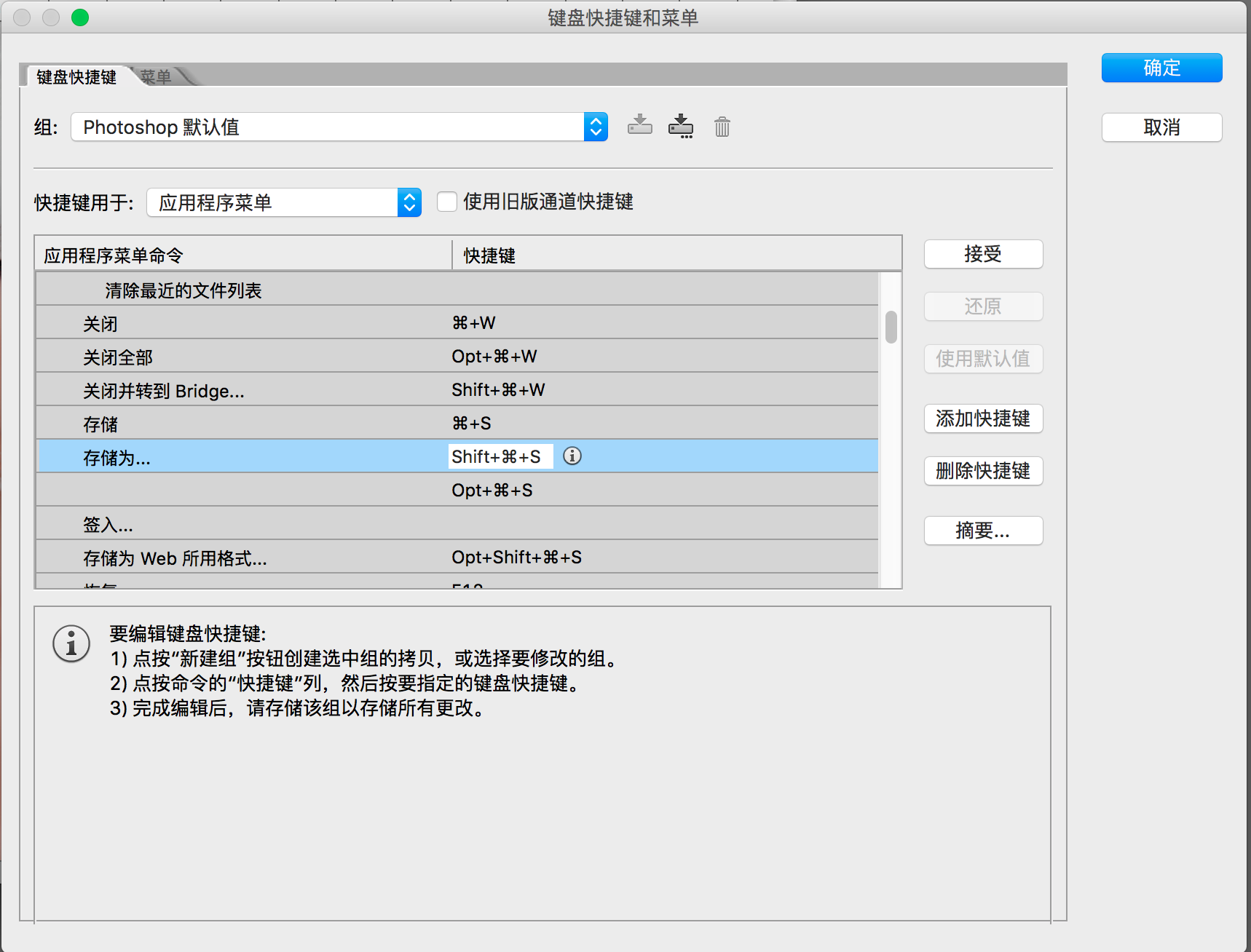This screenshot has width=1251, height=952.
Task: Click the green zoom window button
Action: [x=80, y=17]
